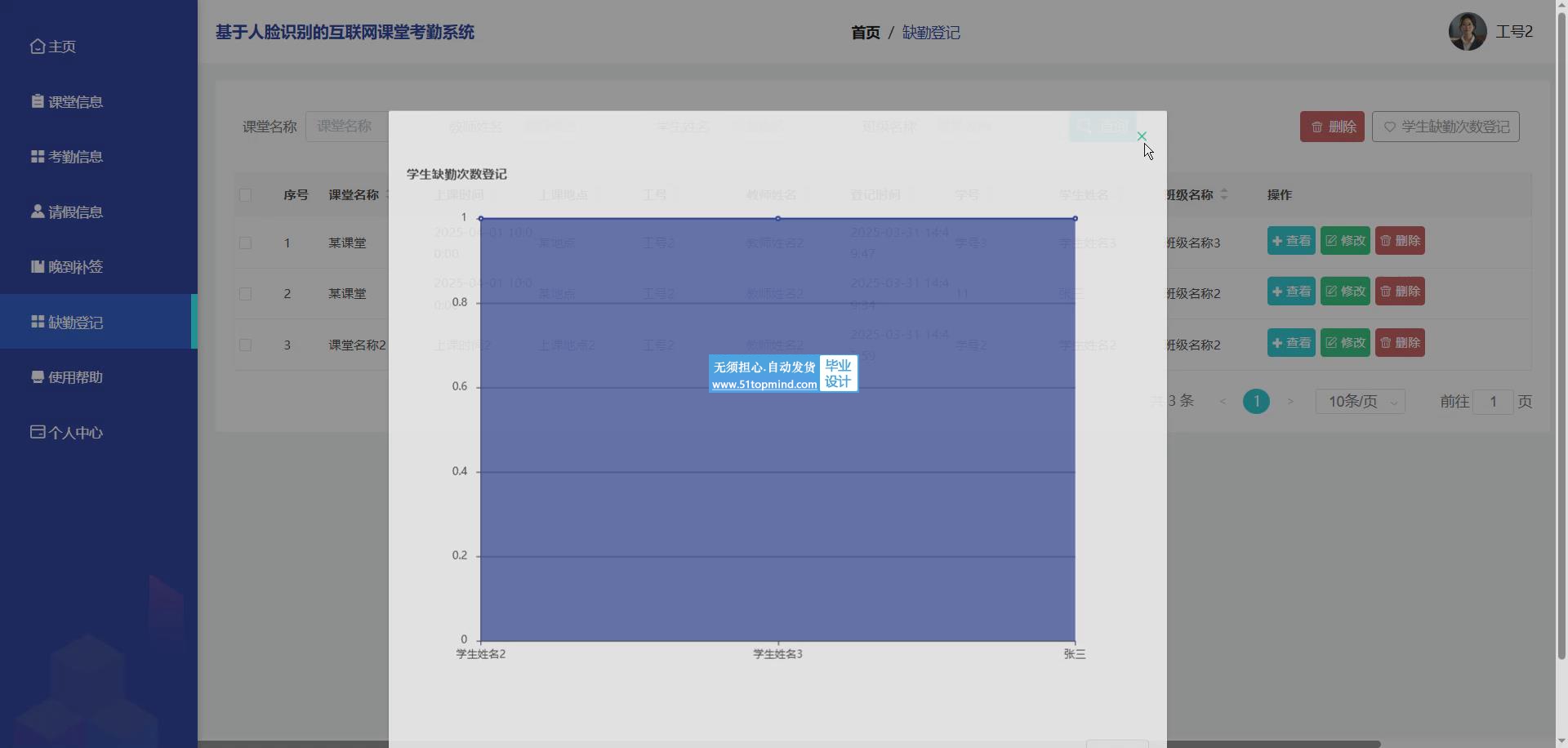Click the clipboard icon for 课堂信息
Screen dimensions: 1568x748
pos(38,101)
